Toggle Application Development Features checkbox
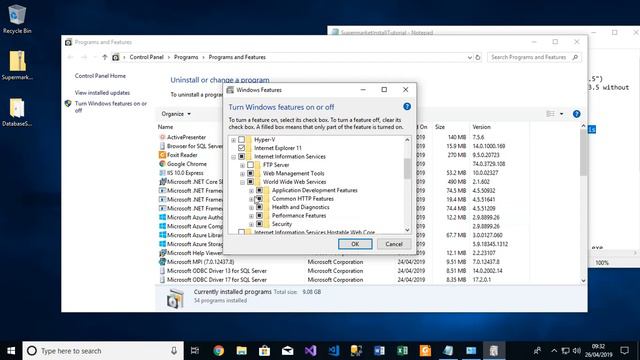This screenshot has height=360, width=640. point(259,190)
